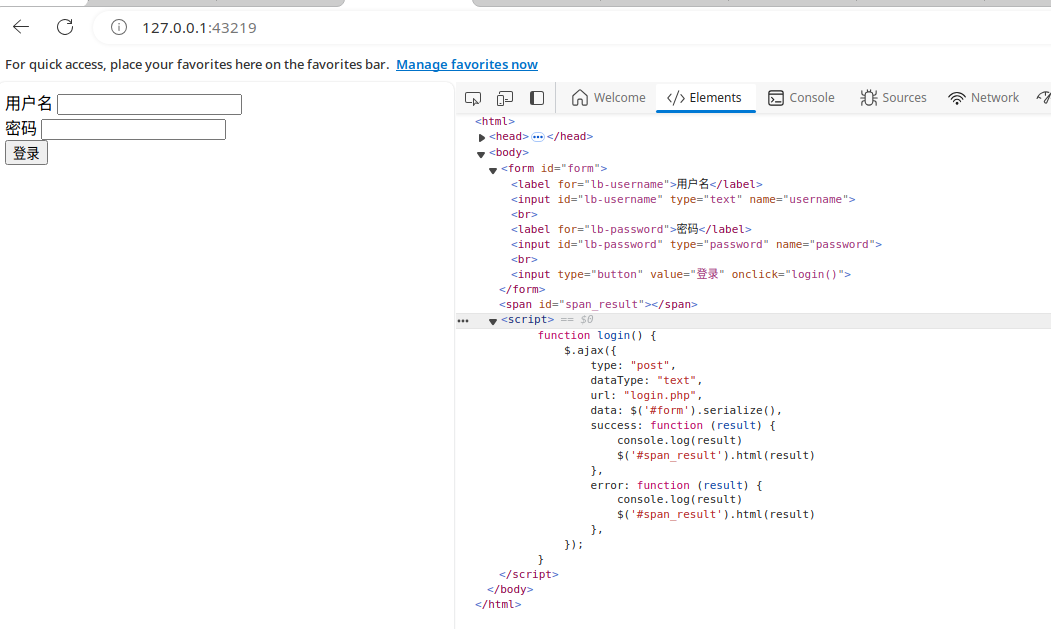Collapse the form id="form" node
This screenshot has height=629, width=1051.
pyautogui.click(x=493, y=170)
